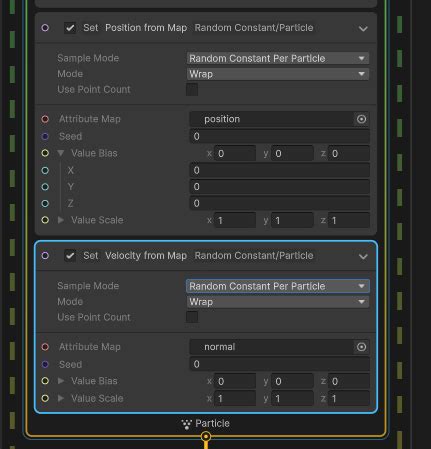
Task: Open Mode Wrap dropdown in Position block
Action: 278,74
